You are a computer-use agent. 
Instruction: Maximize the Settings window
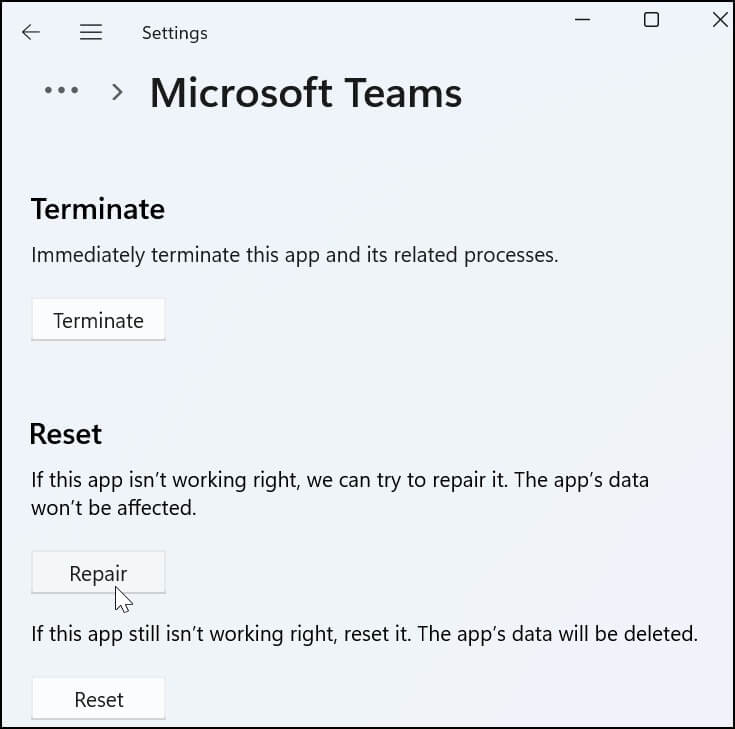coord(651,20)
